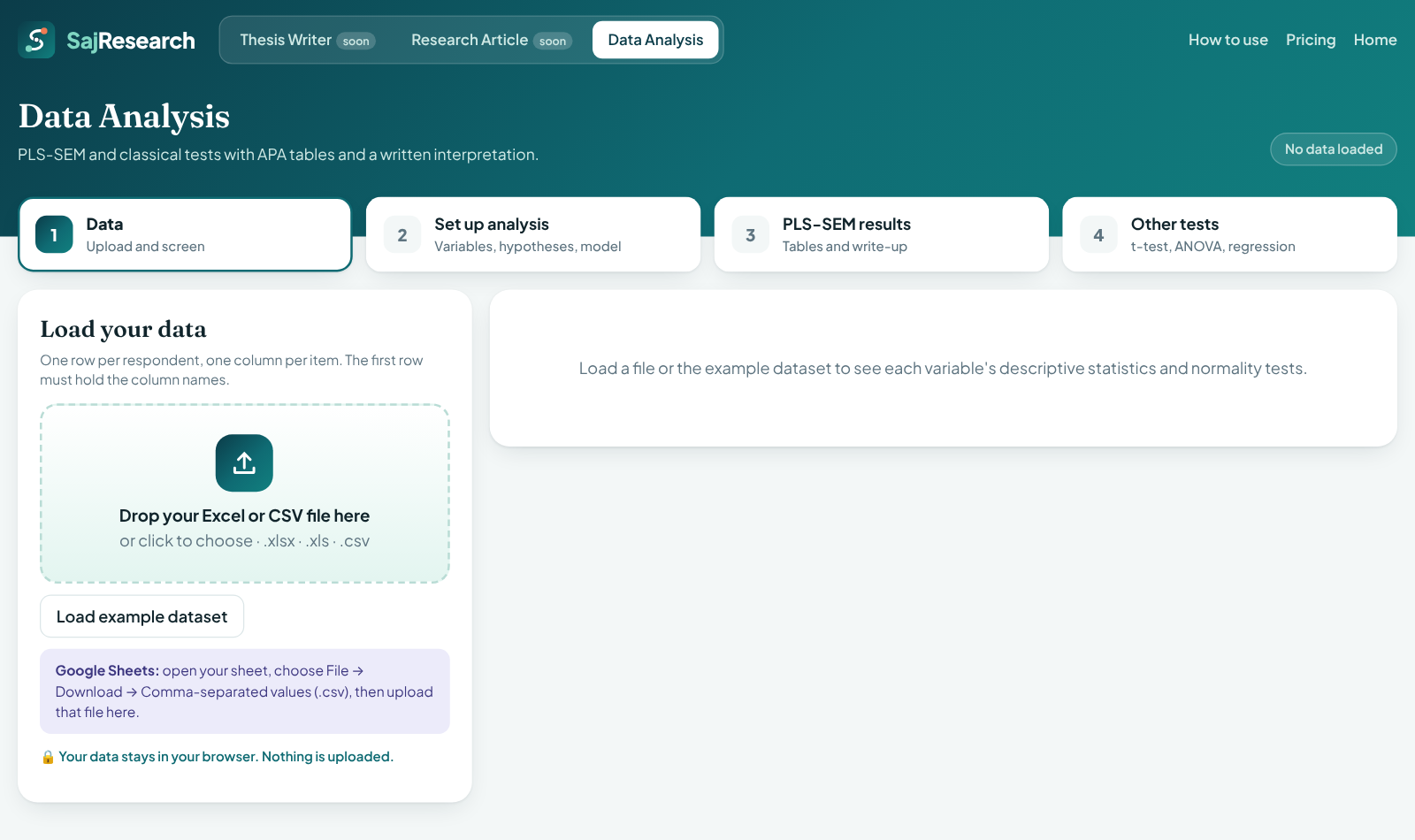Viewport: 1415px width, 840px height.
Task: Select the Data upload and screen step
Action: point(185,234)
